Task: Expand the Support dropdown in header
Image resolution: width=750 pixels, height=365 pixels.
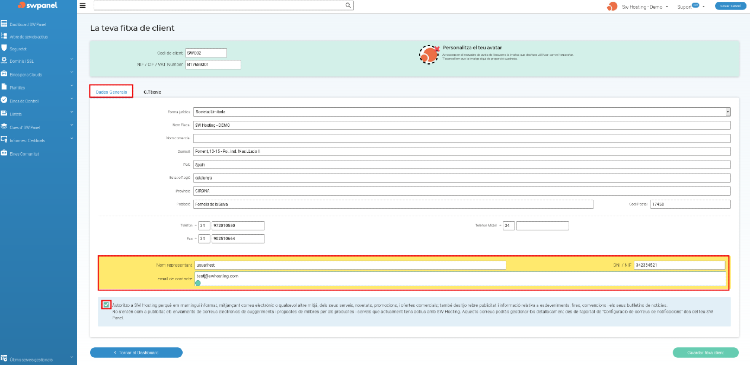Action: 691,7
